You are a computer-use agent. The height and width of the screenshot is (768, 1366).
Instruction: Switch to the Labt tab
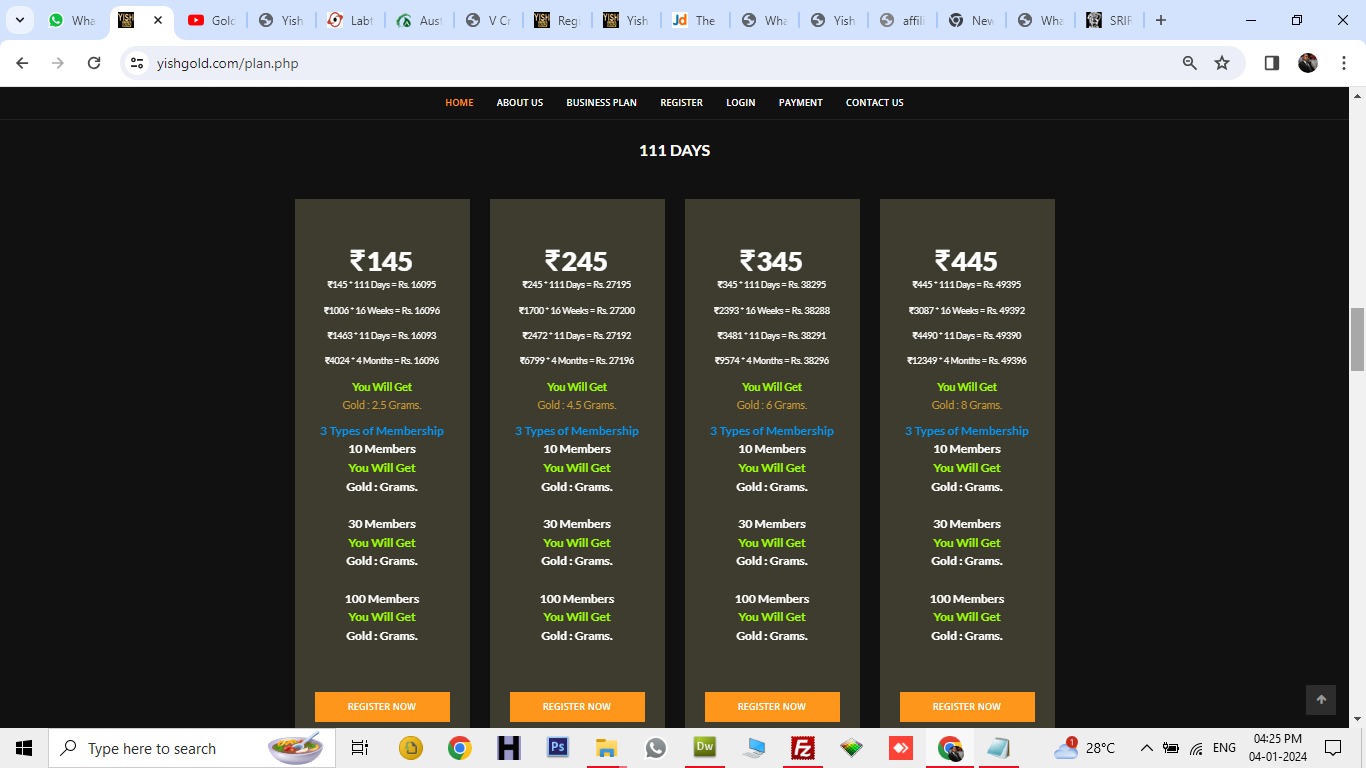pos(350,20)
